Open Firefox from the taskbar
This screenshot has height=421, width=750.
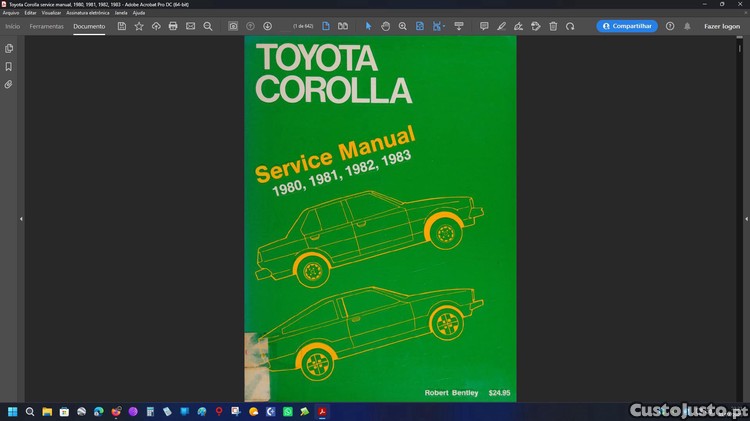pos(116,411)
